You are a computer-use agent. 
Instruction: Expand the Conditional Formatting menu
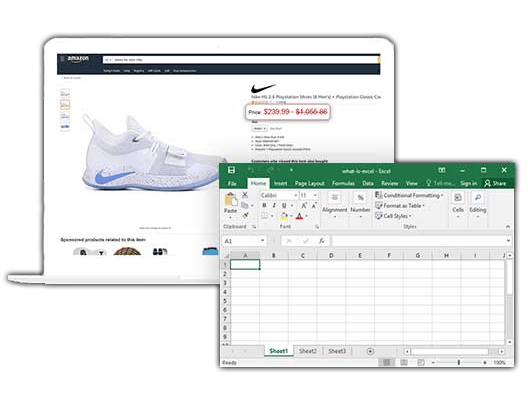409,195
